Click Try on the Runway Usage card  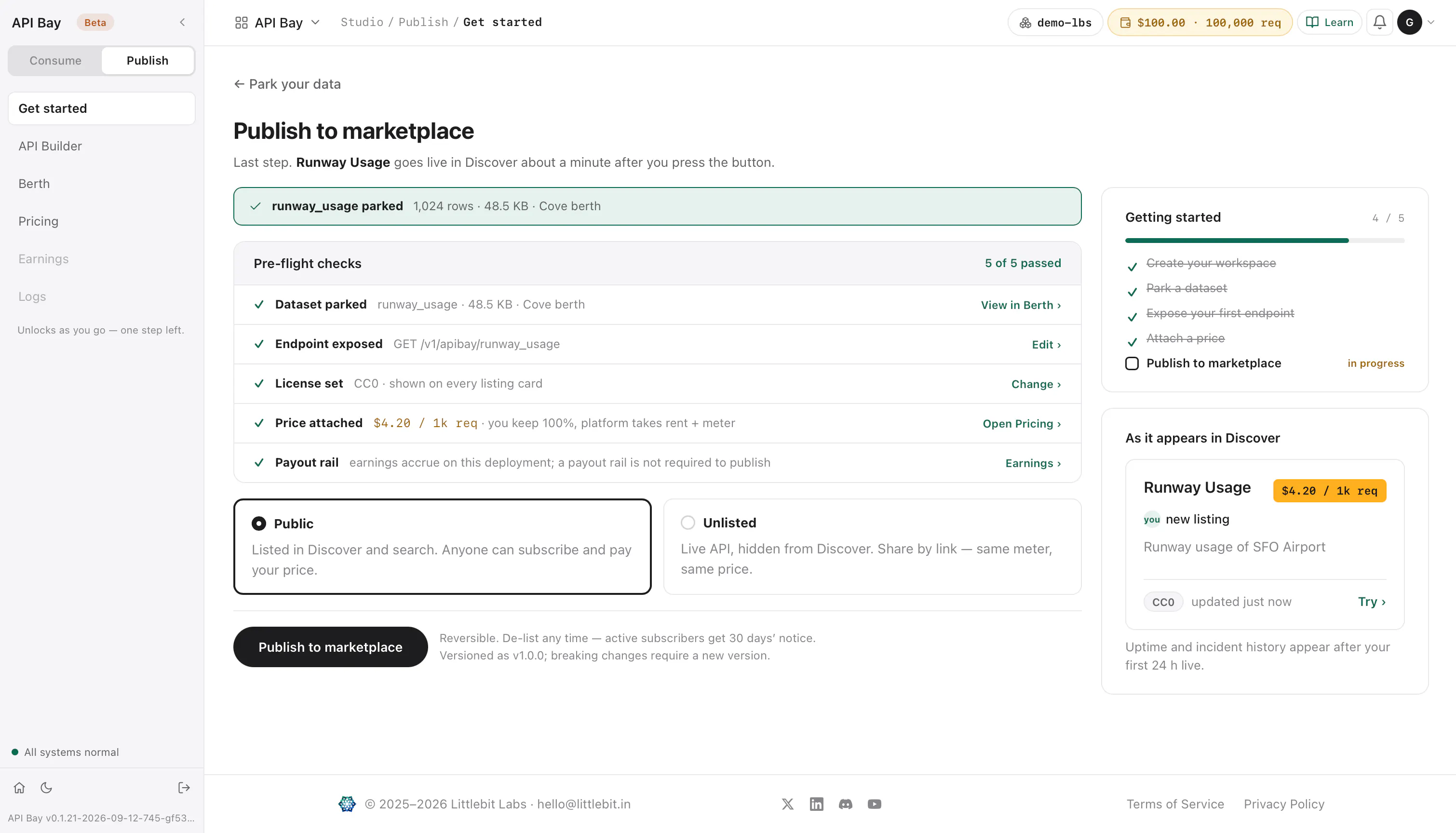click(x=1371, y=601)
